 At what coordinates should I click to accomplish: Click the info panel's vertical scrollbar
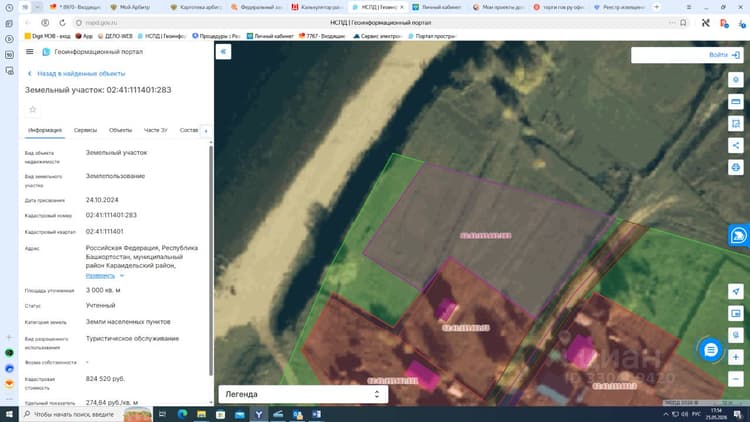pos(211,261)
